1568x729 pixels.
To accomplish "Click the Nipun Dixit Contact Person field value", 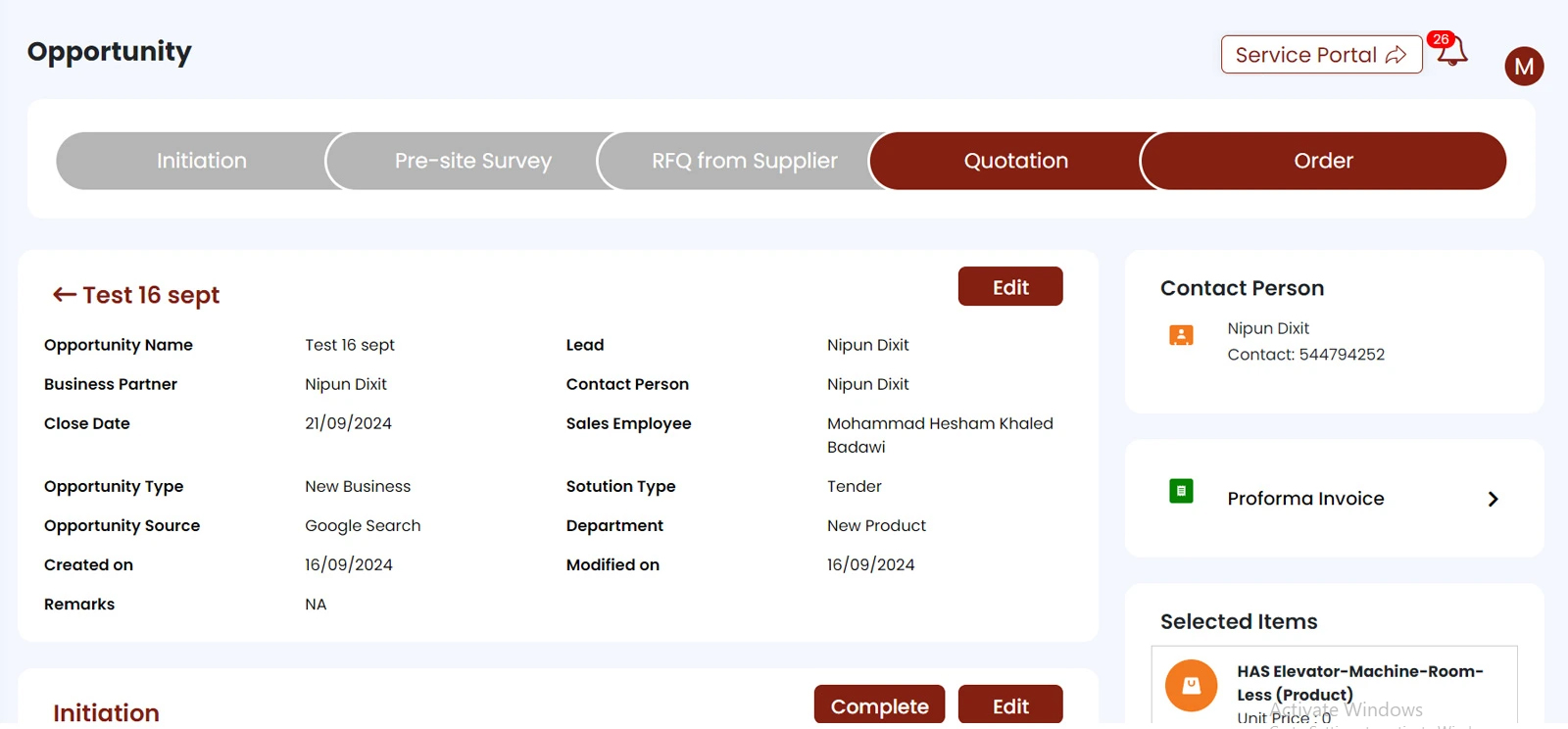I will point(867,384).
